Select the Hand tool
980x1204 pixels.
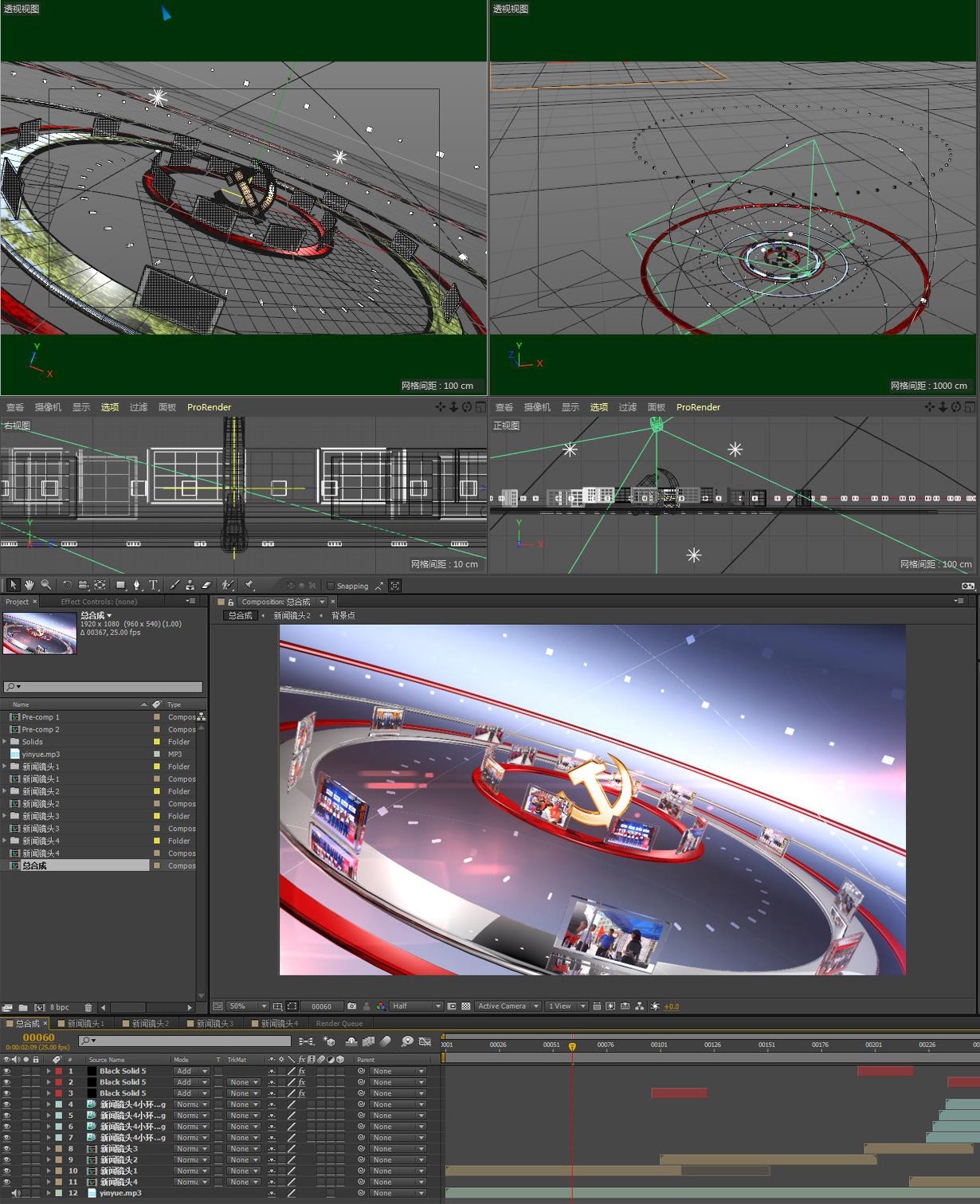click(x=29, y=585)
